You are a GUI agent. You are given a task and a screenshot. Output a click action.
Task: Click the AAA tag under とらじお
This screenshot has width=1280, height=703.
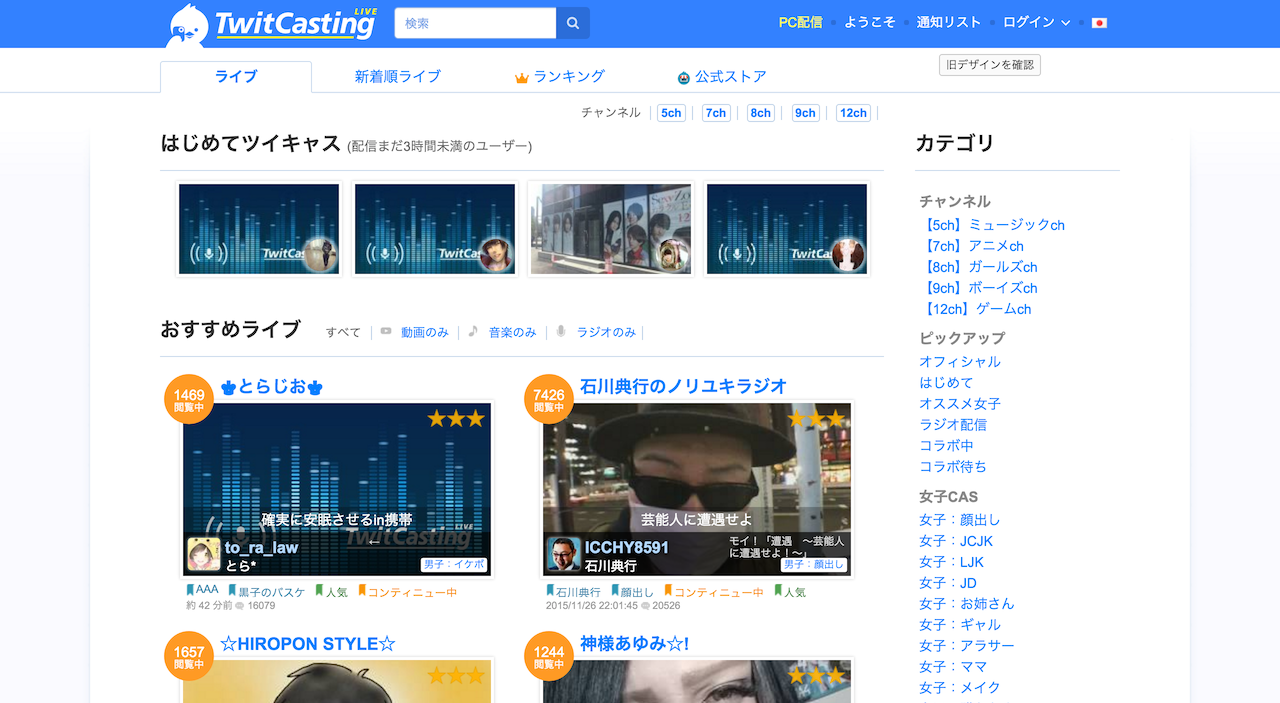(x=202, y=590)
